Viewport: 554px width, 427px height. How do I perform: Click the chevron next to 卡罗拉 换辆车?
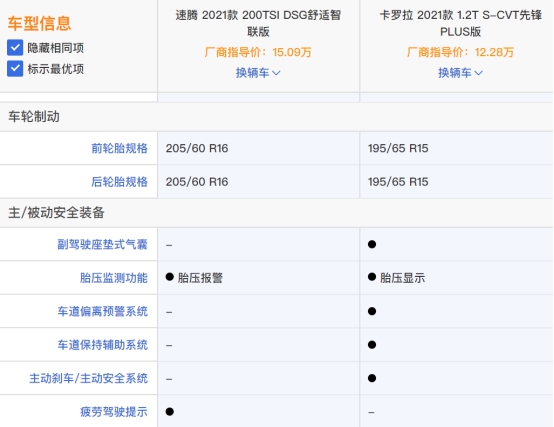click(x=478, y=73)
